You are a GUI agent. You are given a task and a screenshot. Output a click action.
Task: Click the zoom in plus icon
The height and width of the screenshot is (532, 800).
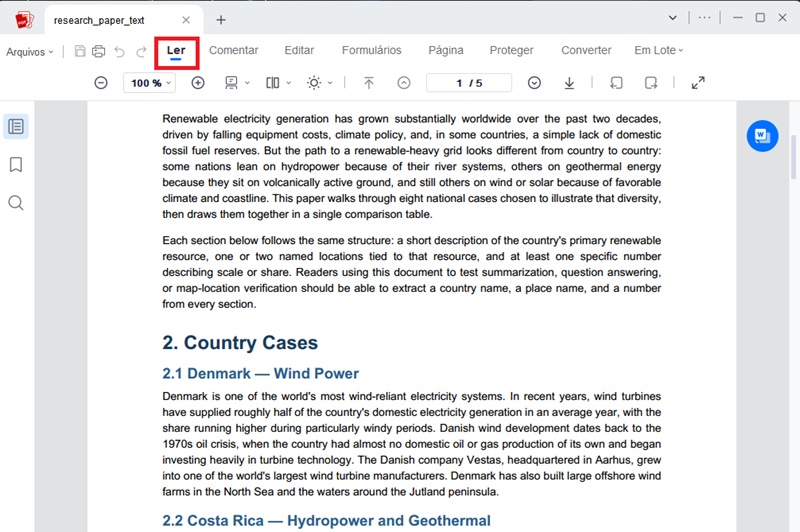(x=198, y=83)
